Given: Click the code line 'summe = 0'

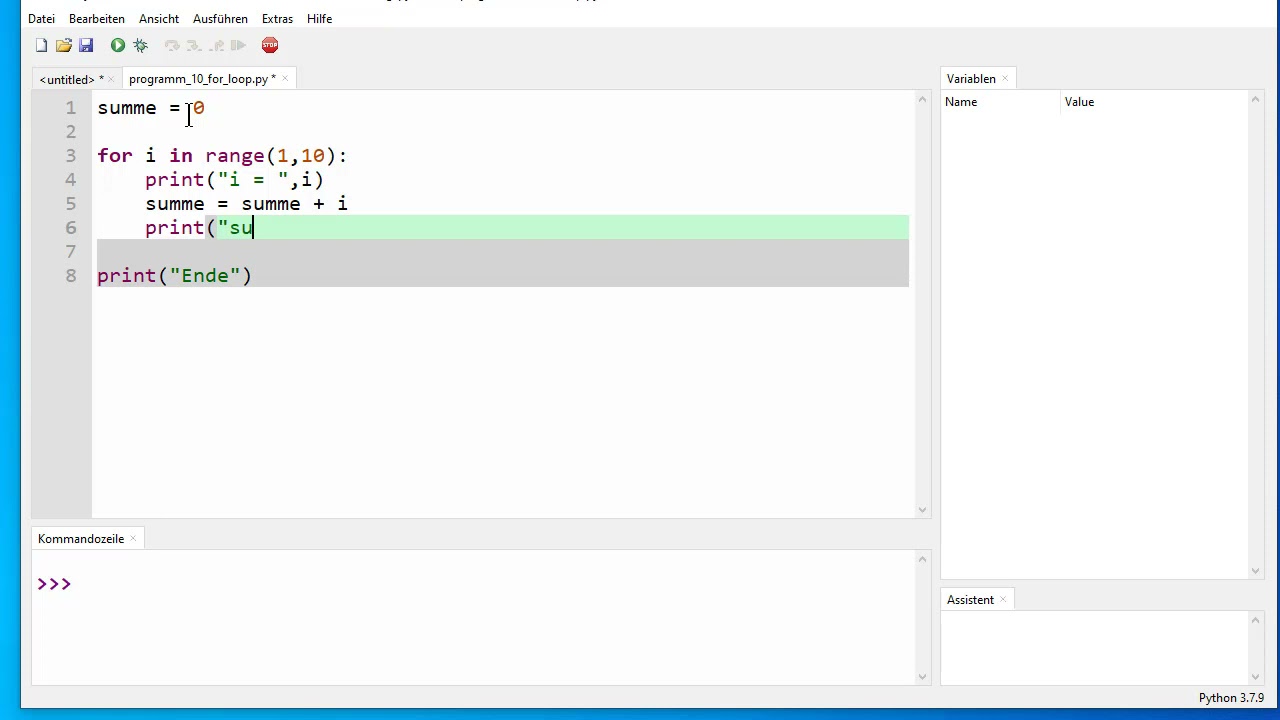Looking at the screenshot, I should pyautogui.click(x=151, y=108).
